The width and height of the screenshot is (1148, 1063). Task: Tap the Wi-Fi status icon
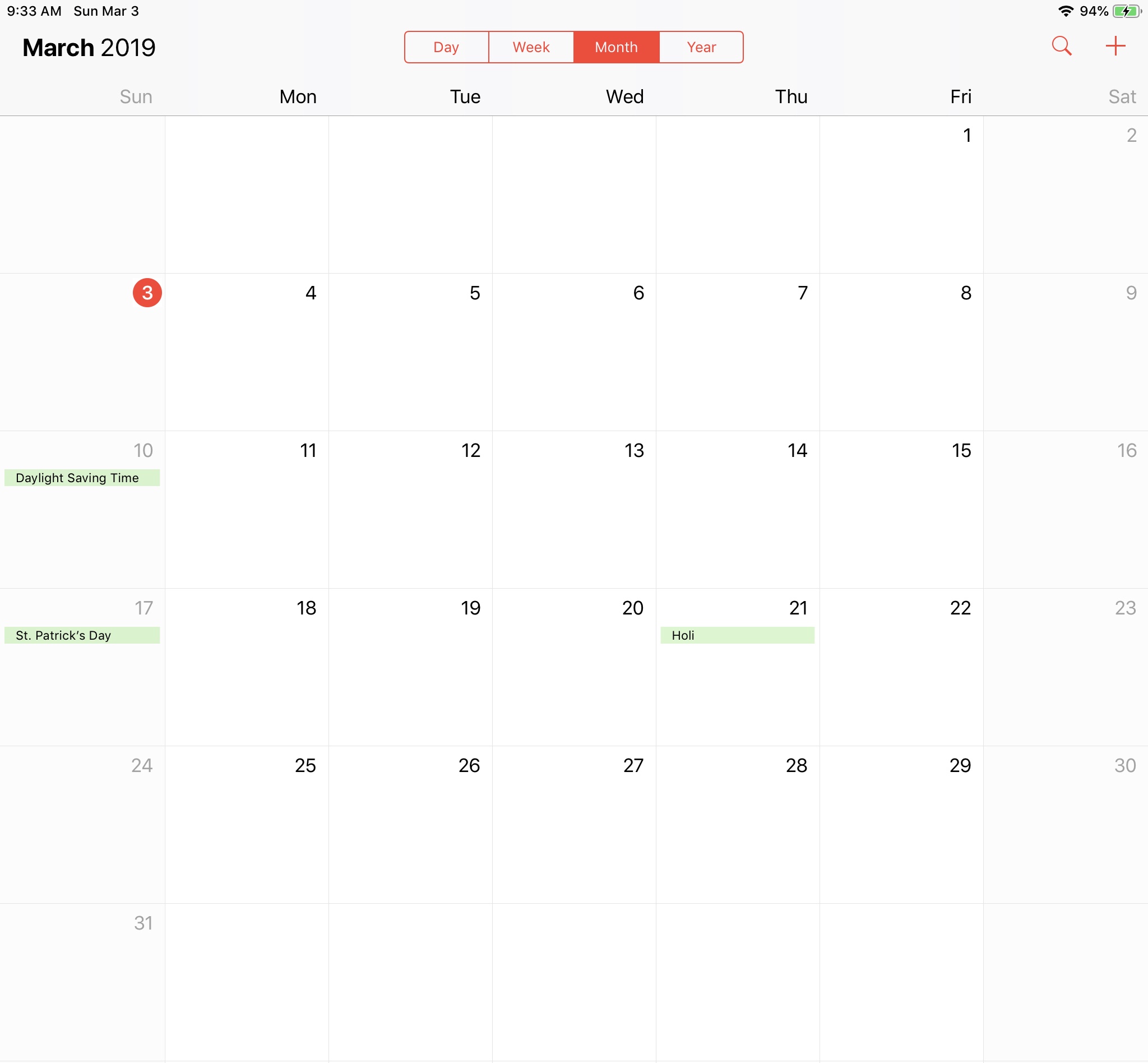(1065, 12)
